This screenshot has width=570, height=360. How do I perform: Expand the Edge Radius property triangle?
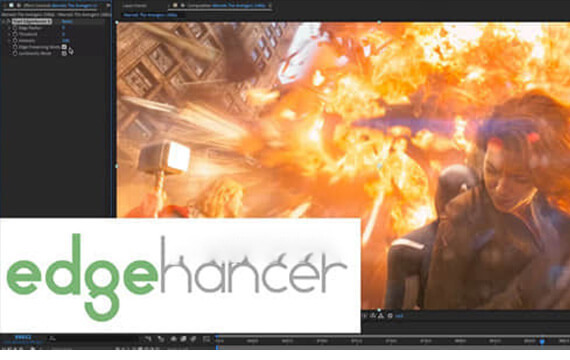[x=9, y=28]
